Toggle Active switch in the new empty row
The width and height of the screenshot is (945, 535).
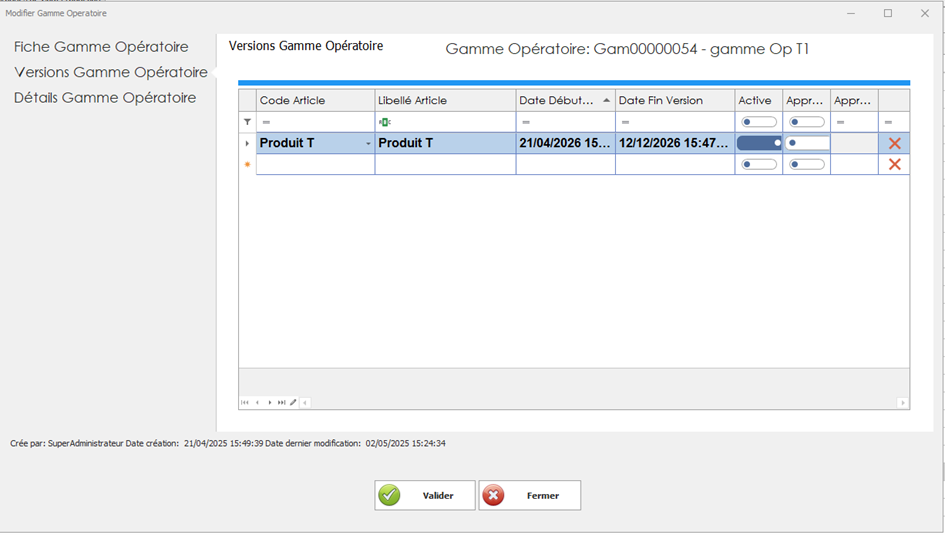tap(759, 164)
